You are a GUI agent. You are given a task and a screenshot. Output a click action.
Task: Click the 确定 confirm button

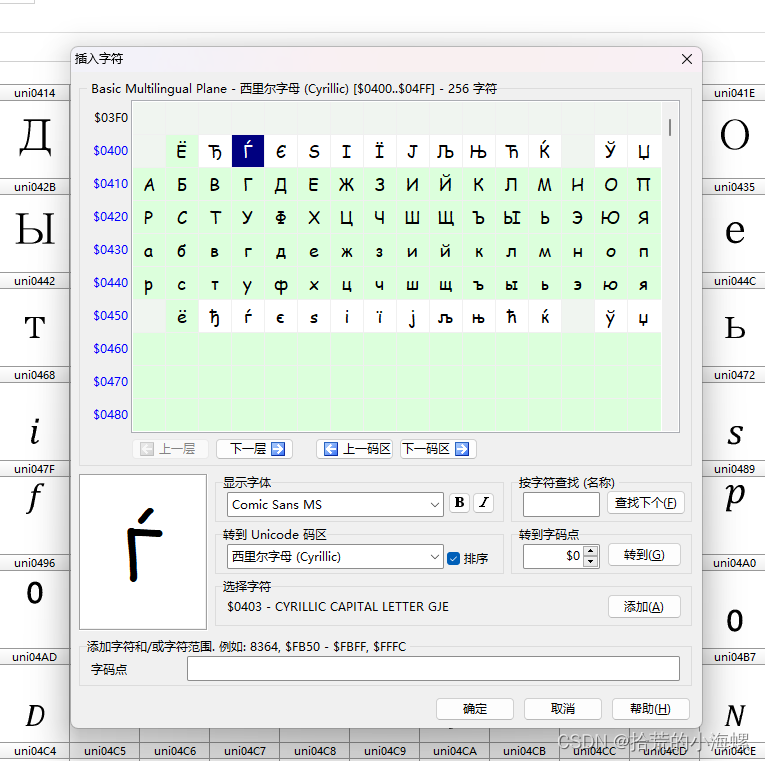pos(475,708)
